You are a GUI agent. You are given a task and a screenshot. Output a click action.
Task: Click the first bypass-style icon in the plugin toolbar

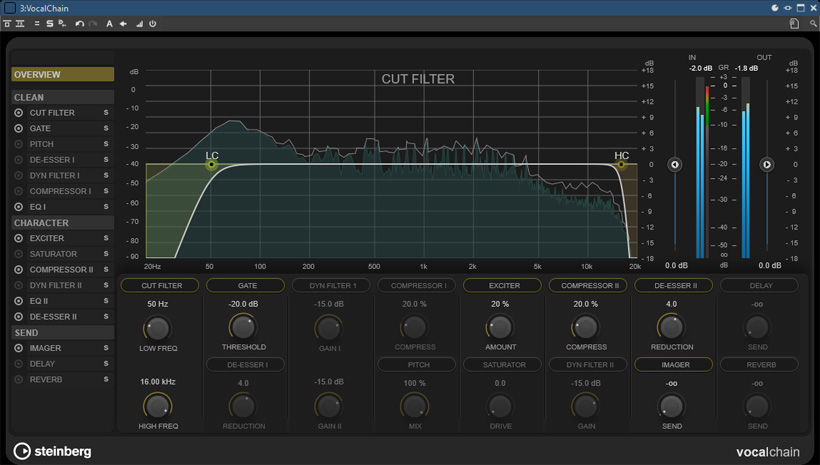7,24
